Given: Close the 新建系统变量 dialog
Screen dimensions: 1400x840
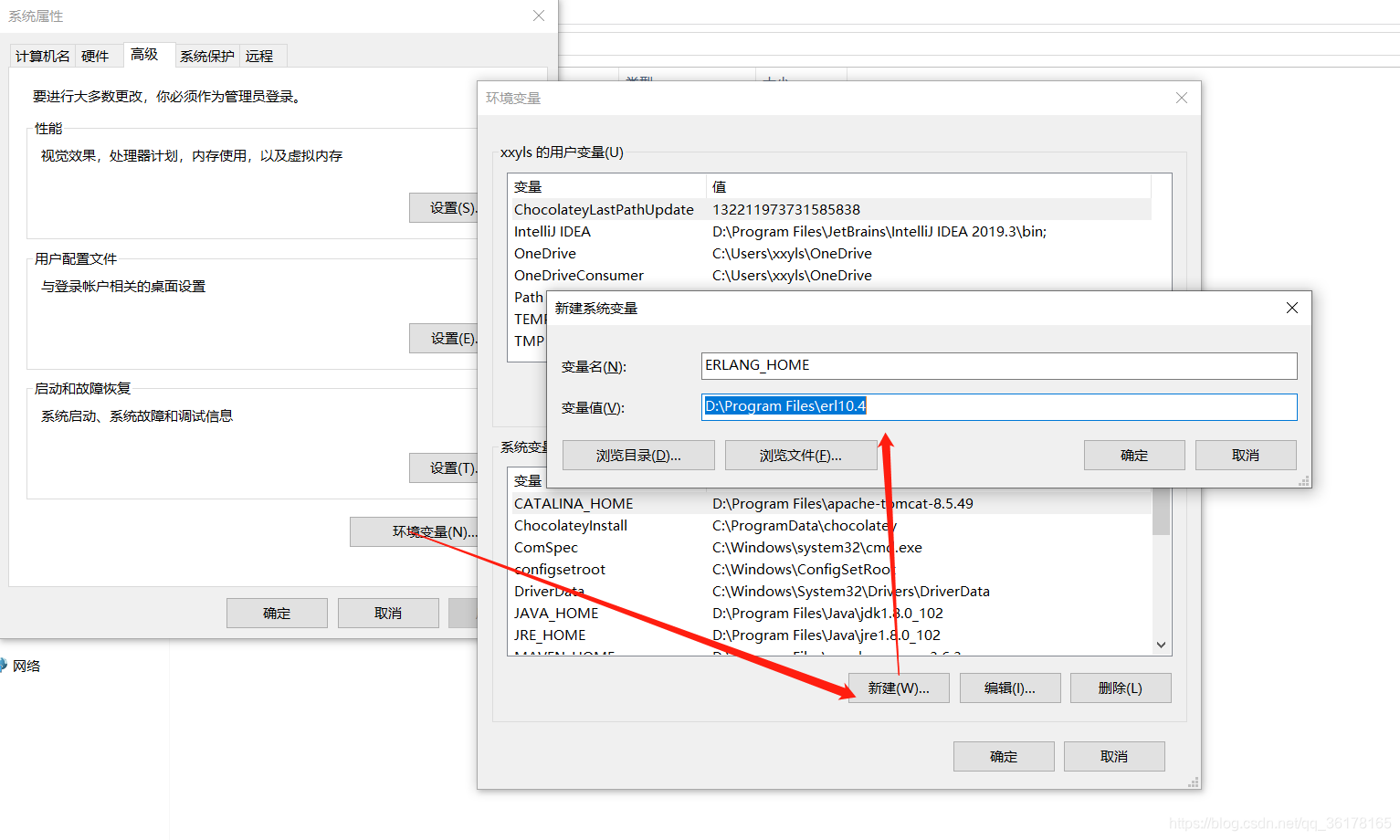Looking at the screenshot, I should tap(1291, 308).
